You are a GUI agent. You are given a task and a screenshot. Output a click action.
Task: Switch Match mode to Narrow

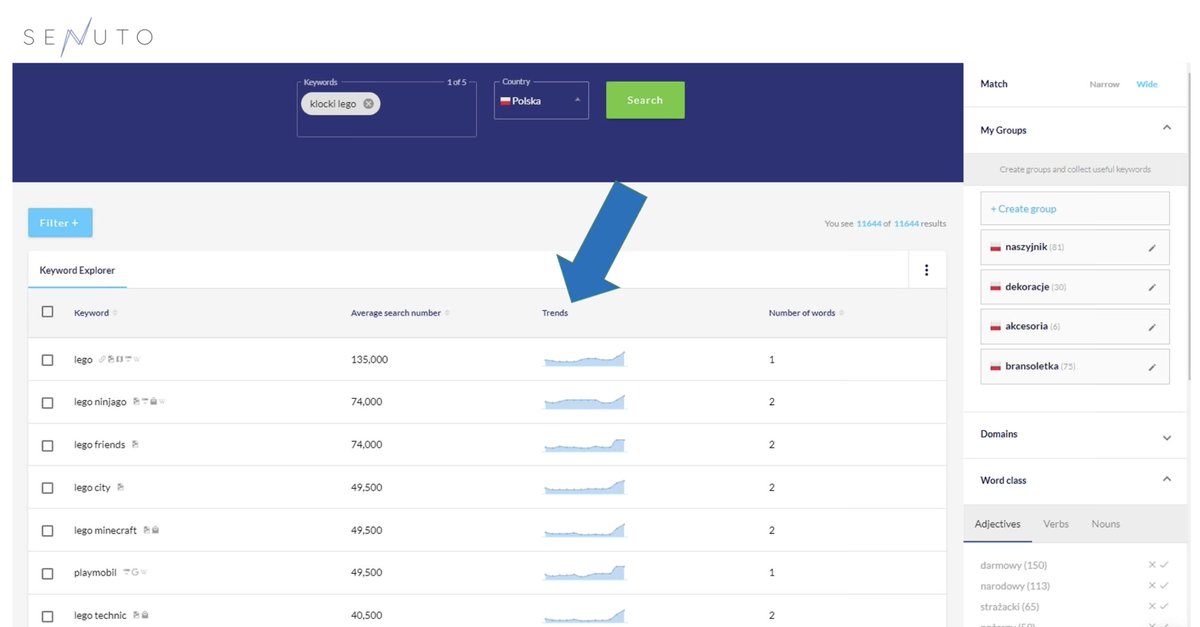[1104, 85]
